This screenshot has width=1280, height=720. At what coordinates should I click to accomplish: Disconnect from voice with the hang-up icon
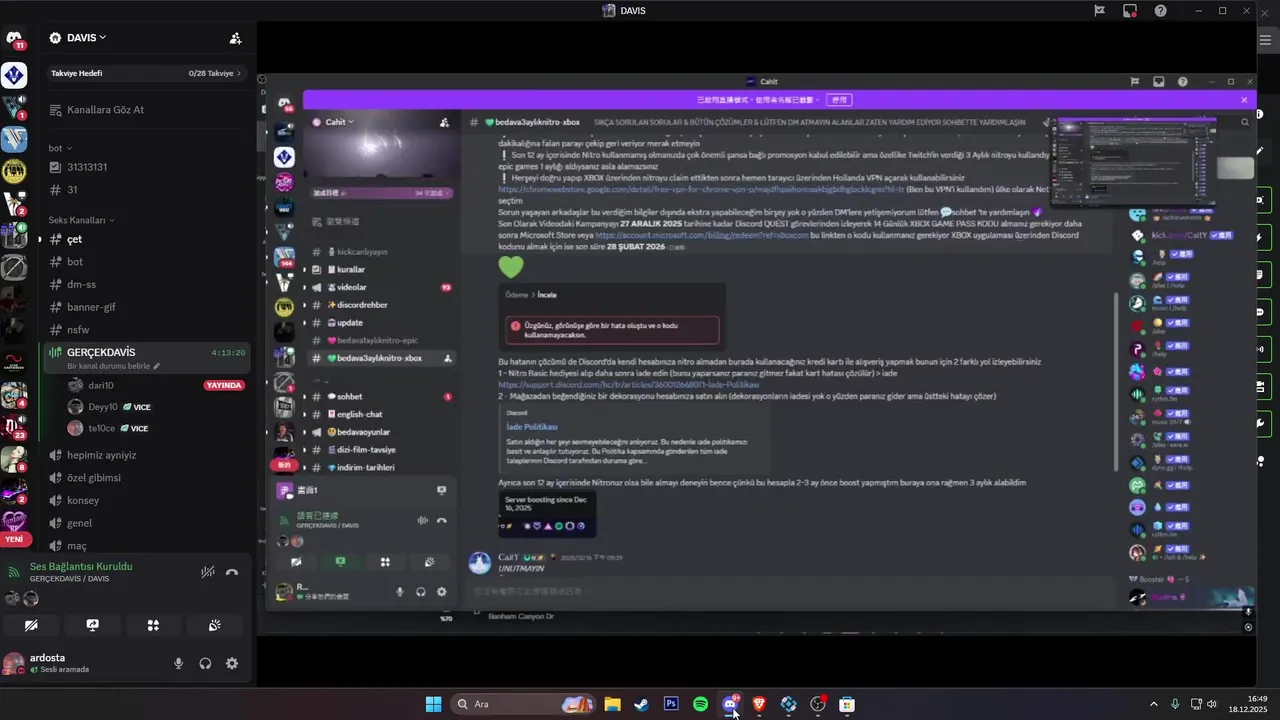(232, 572)
